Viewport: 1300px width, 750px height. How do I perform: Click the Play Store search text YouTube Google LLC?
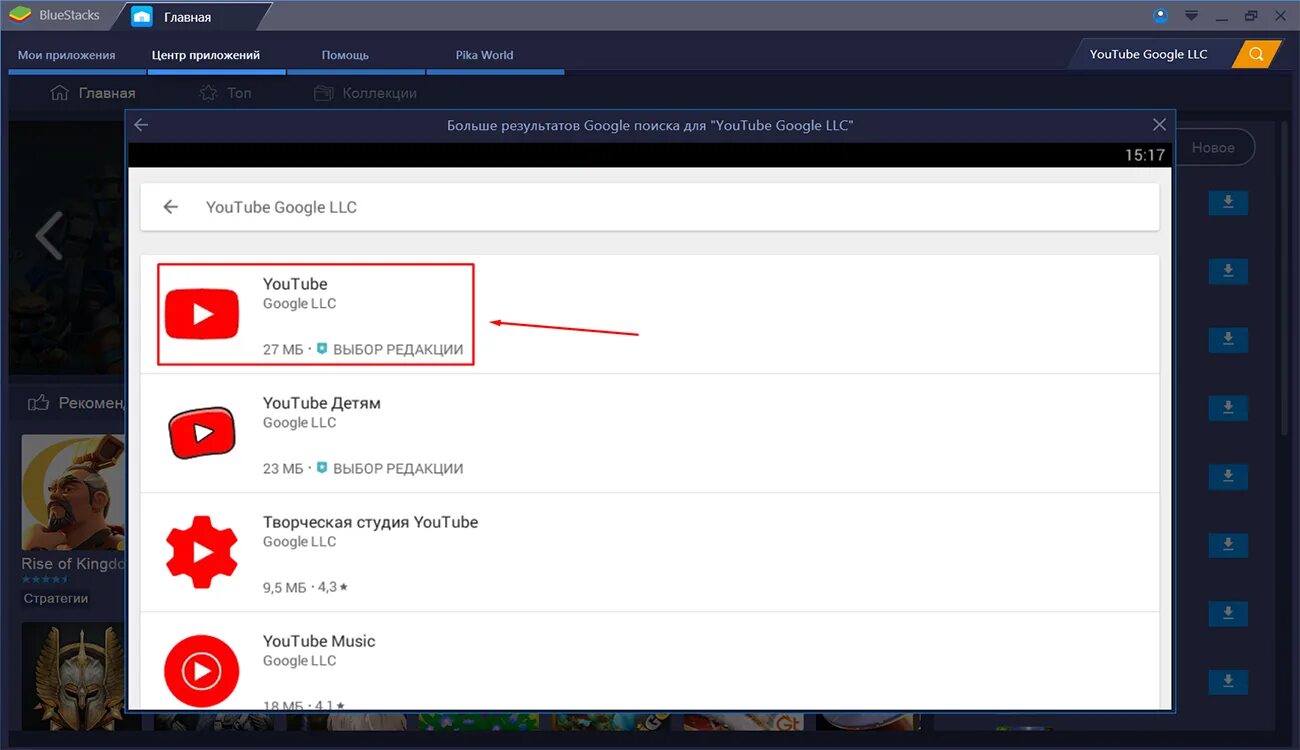click(281, 207)
